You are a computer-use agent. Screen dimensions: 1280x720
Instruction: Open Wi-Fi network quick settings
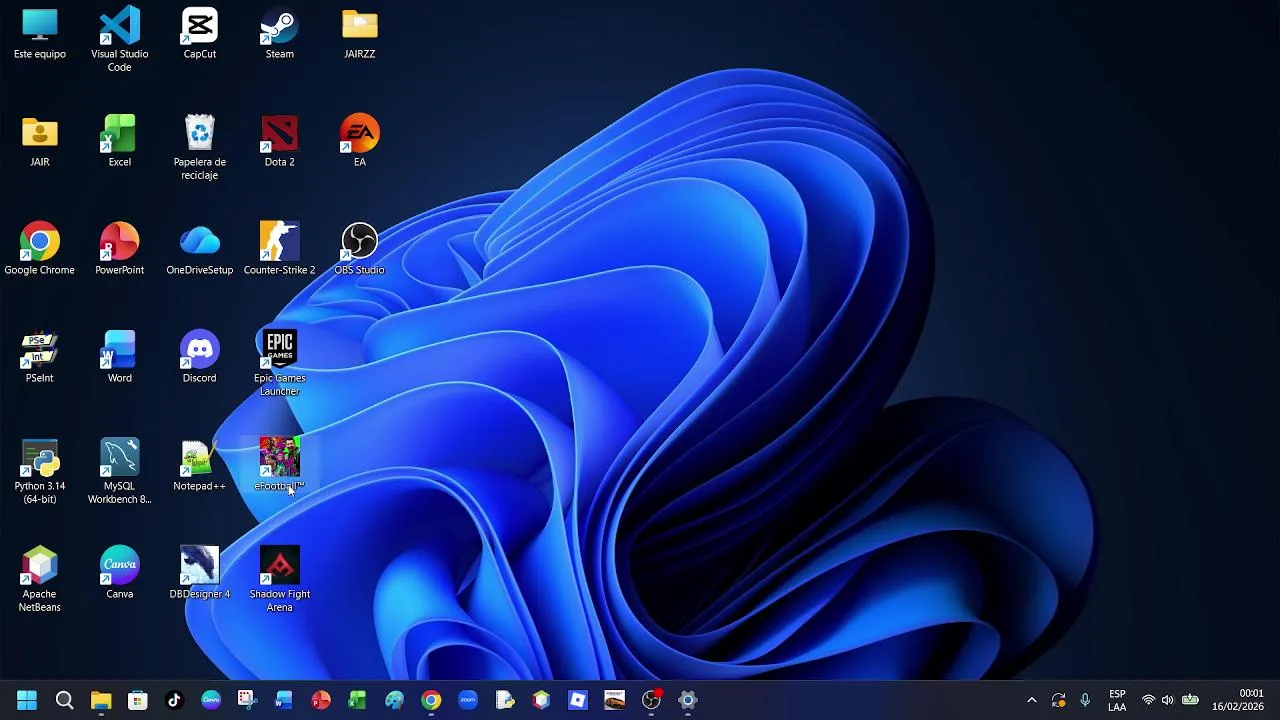pyautogui.click(x=1149, y=700)
